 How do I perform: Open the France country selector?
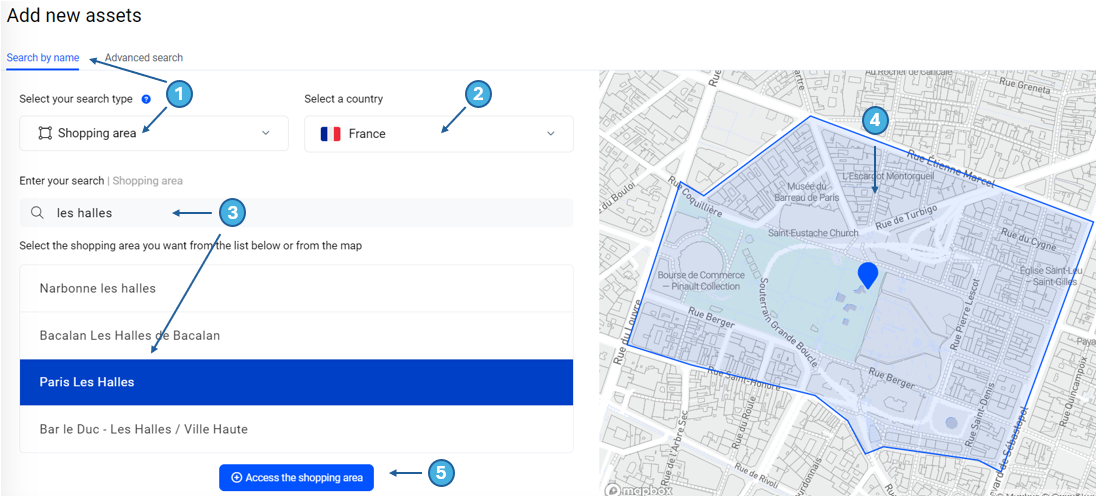point(438,134)
